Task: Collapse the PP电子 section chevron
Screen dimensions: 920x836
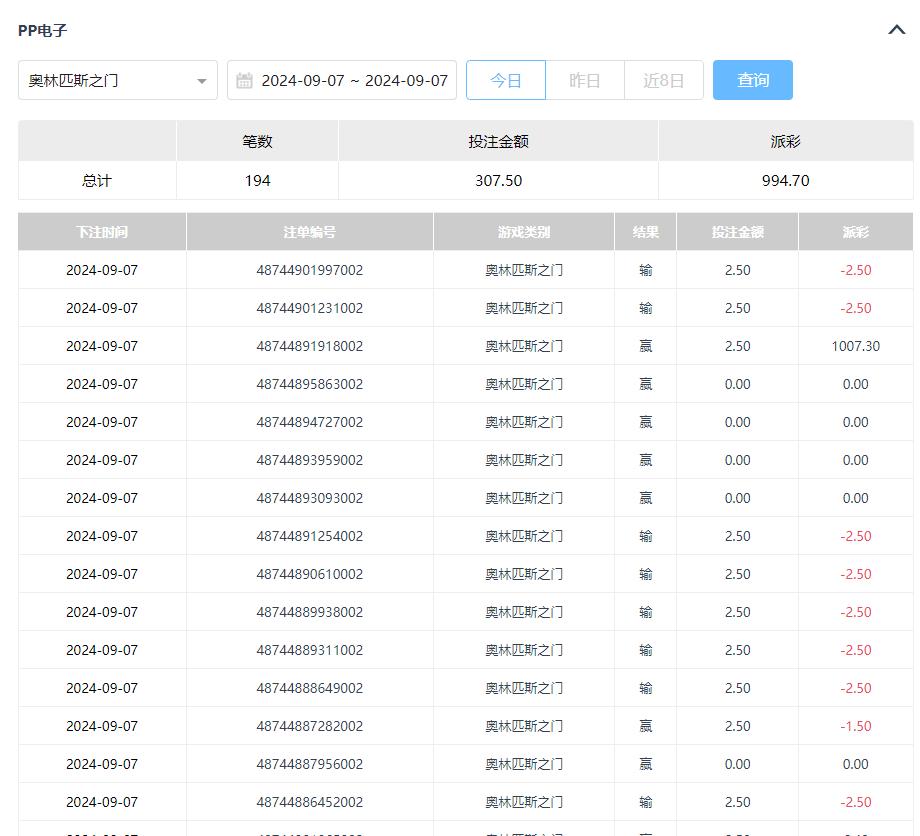Action: [896, 30]
